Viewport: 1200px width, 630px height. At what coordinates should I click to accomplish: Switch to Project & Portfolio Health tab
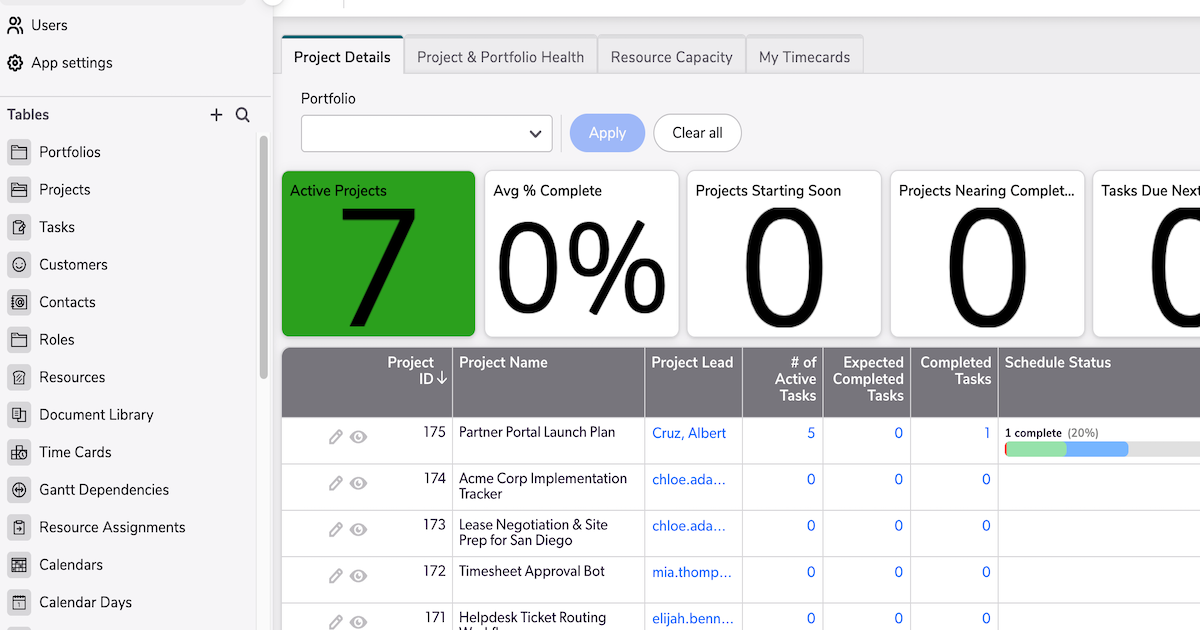(500, 57)
